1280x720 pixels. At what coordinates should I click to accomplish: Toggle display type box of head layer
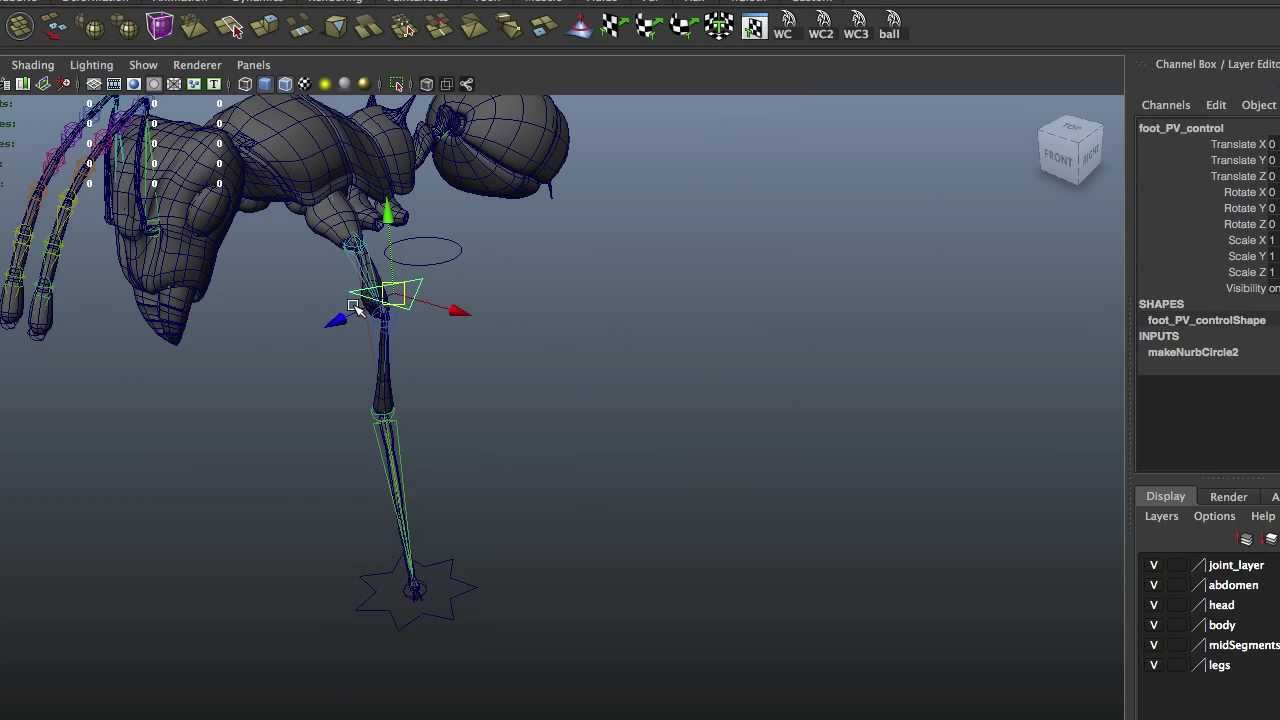tap(1176, 605)
